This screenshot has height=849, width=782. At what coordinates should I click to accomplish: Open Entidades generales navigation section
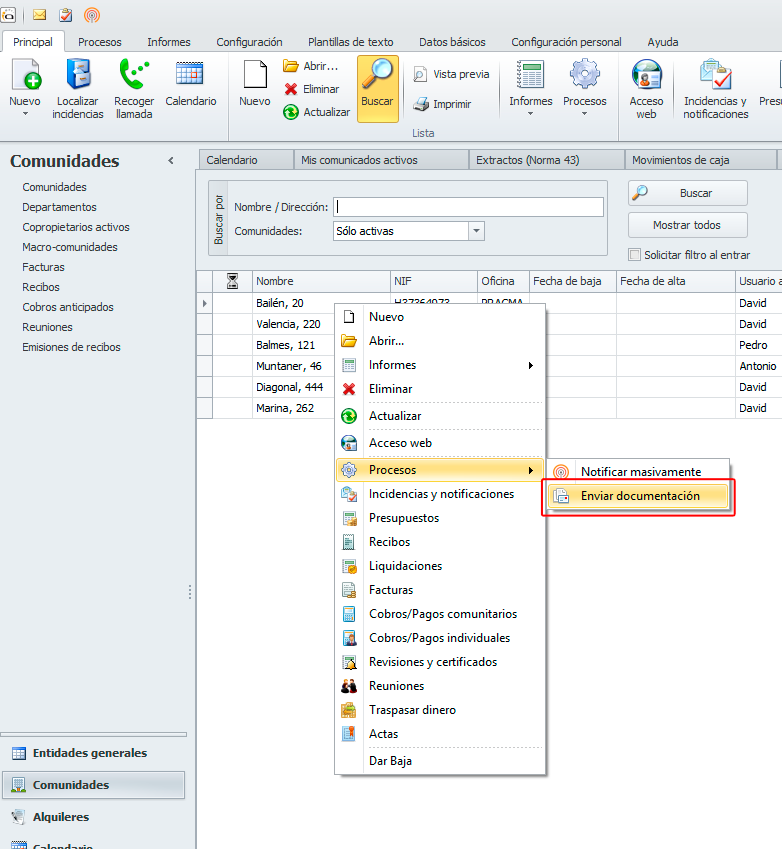pyautogui.click(x=93, y=753)
